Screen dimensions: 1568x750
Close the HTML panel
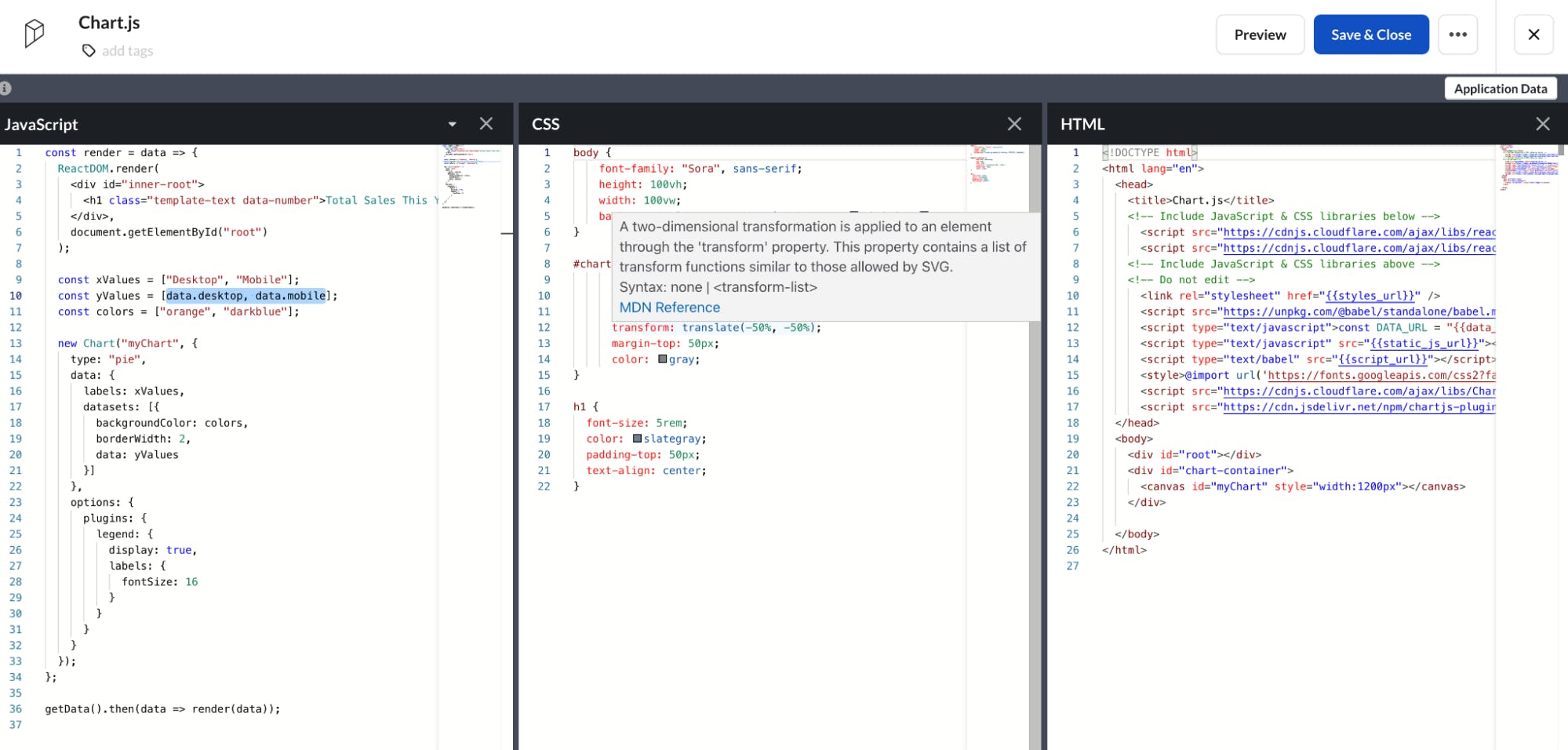1543,124
